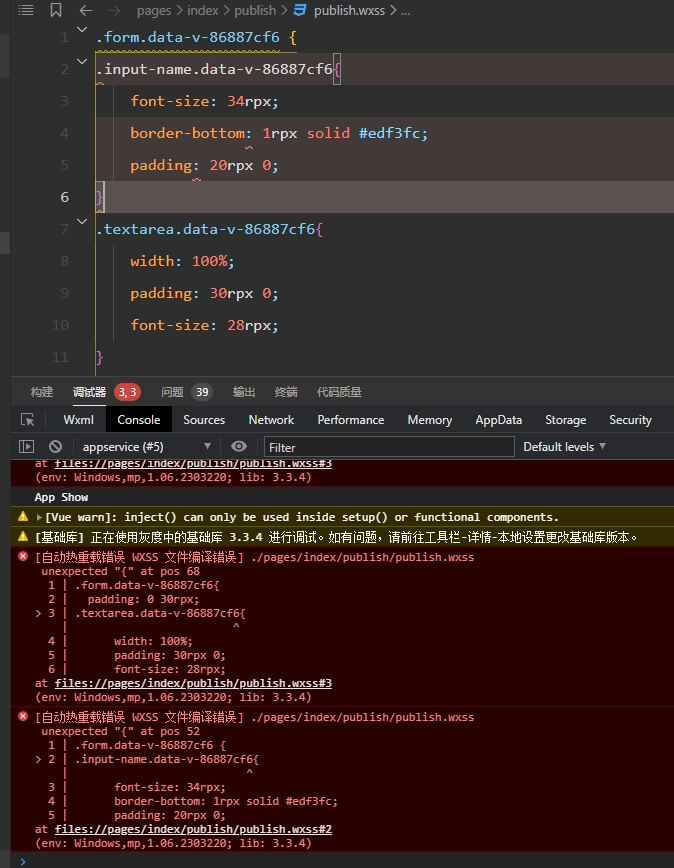The image size is (674, 868).
Task: Place cursor after closing brace on line 6
Action: 105,197
